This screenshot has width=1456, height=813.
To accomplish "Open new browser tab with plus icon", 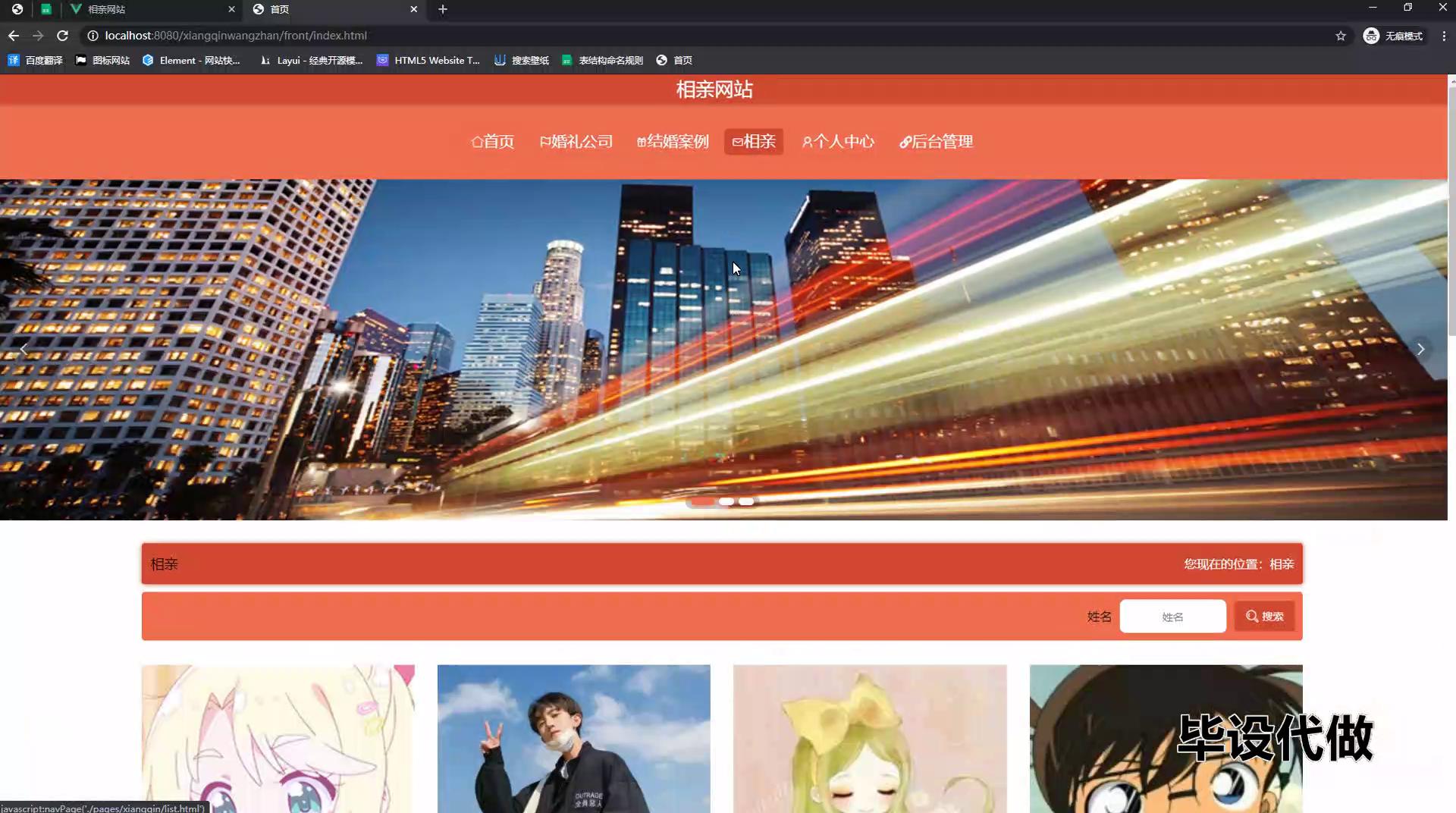I will 443,9.
